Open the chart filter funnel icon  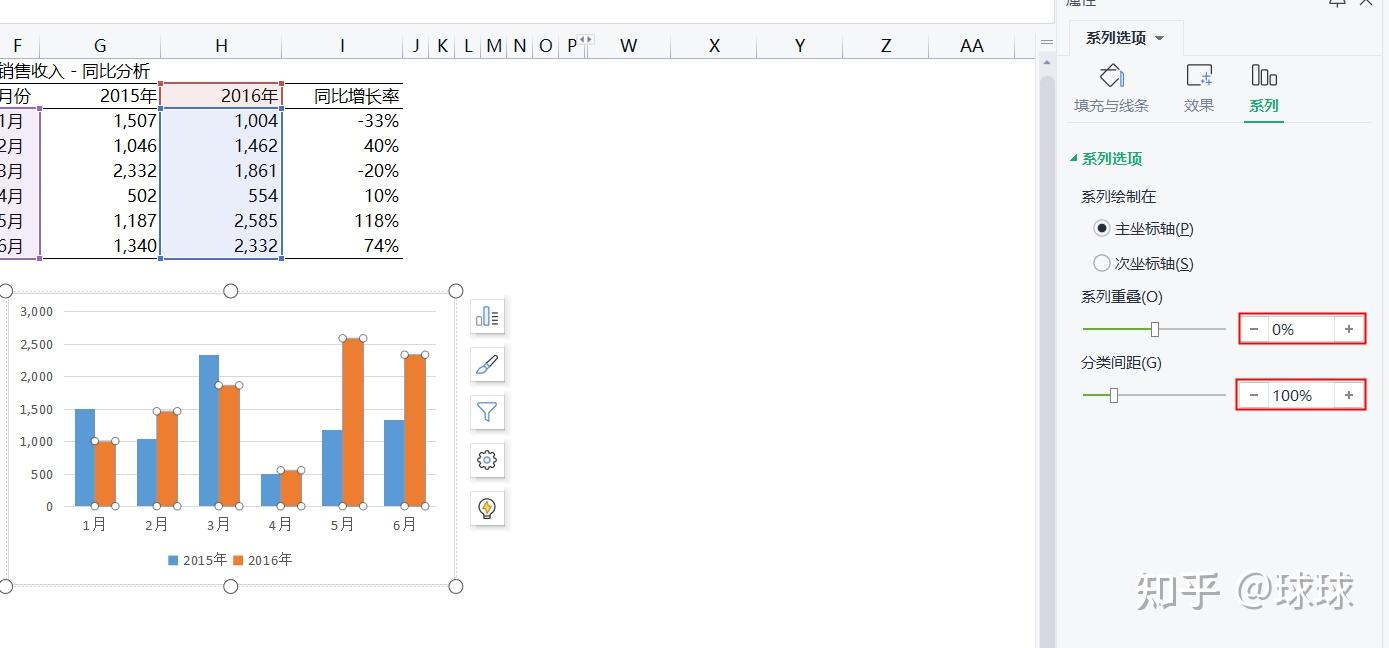click(x=487, y=412)
